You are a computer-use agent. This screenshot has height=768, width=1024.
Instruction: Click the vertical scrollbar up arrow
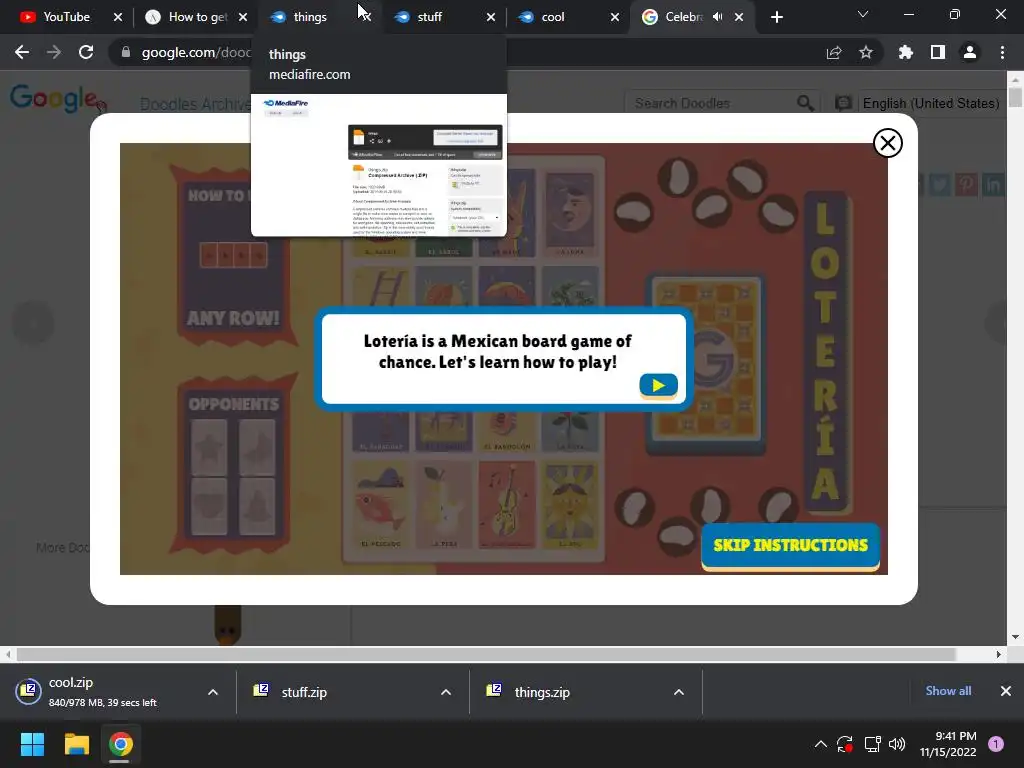click(x=1015, y=79)
